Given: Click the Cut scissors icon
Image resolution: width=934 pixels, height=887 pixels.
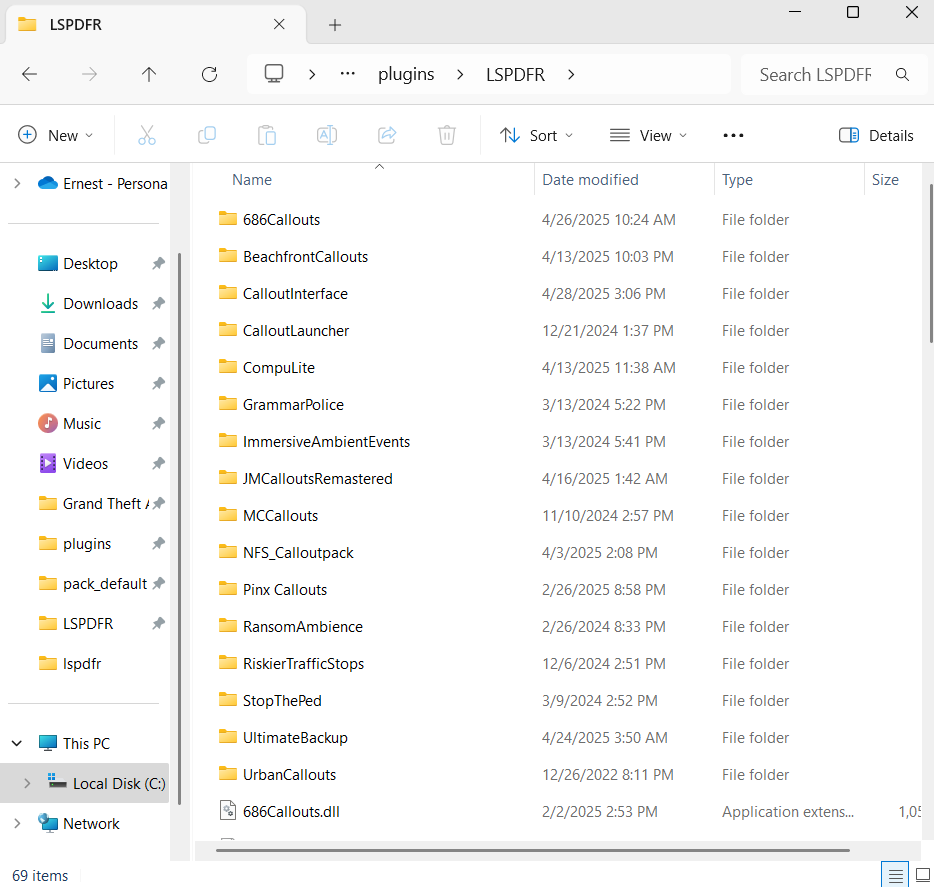Looking at the screenshot, I should 147,135.
